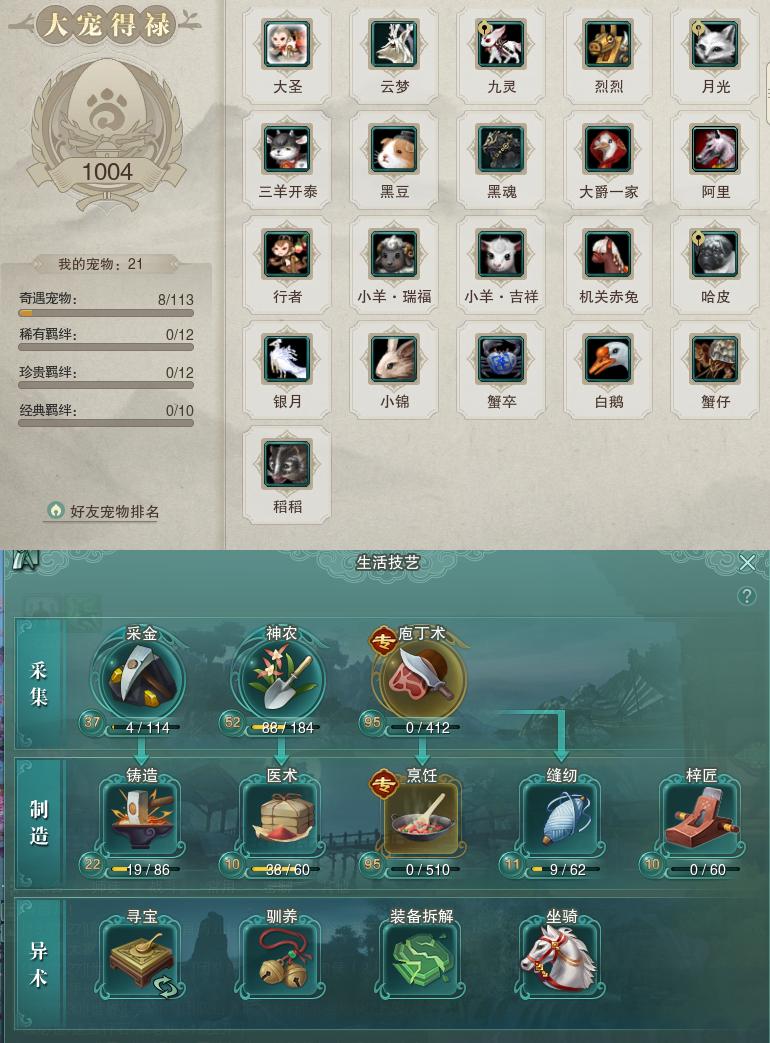Click the 奇遇宠物 progress bar

(106, 313)
